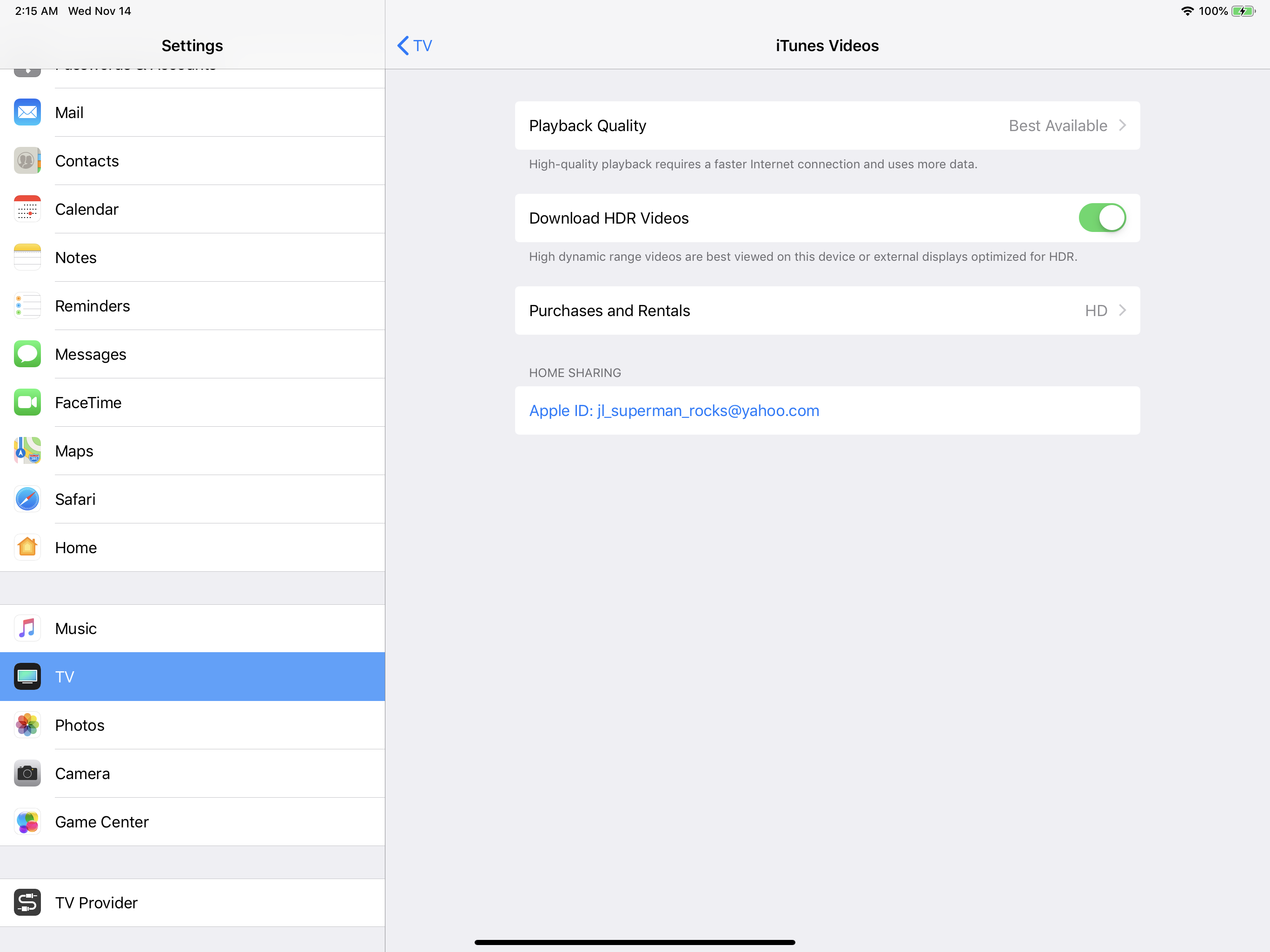The height and width of the screenshot is (952, 1270).
Task: Tap the TV app icon
Action: pos(27,676)
